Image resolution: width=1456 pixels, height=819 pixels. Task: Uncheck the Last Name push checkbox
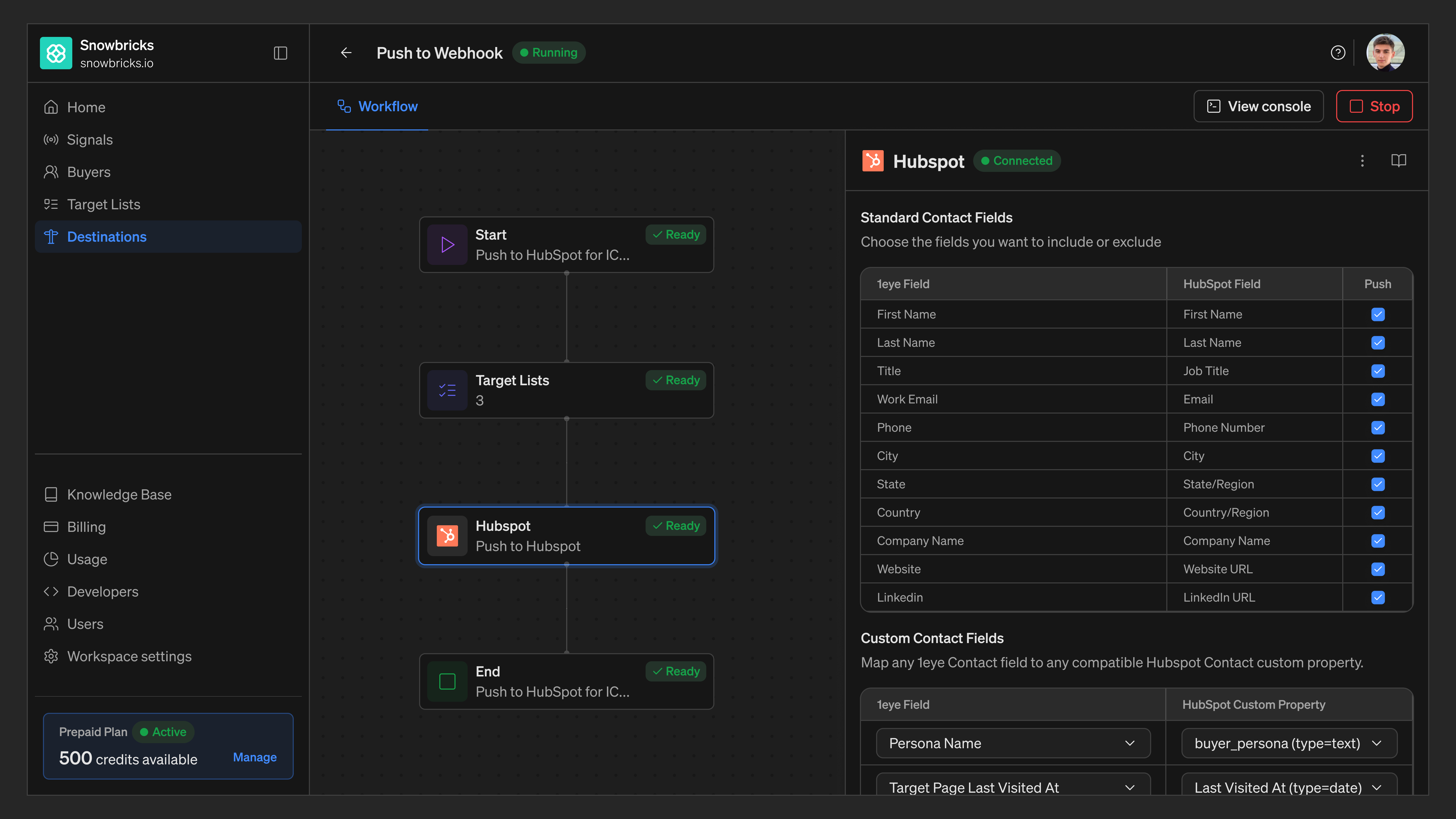pos(1378,343)
